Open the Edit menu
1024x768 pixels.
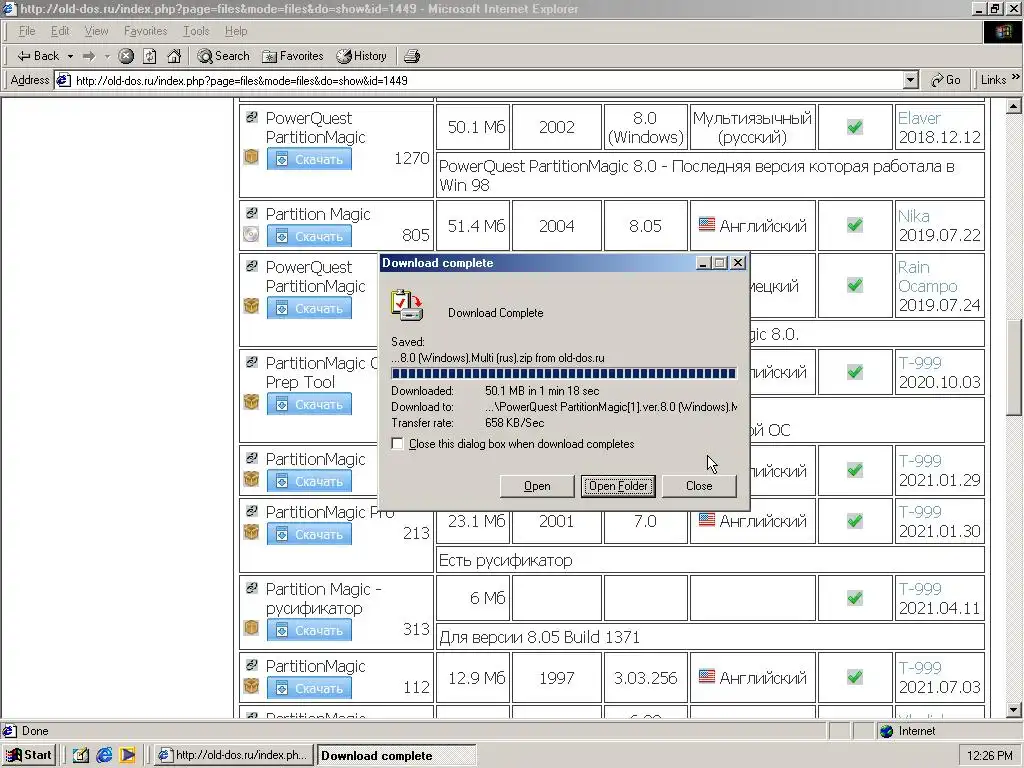click(60, 31)
